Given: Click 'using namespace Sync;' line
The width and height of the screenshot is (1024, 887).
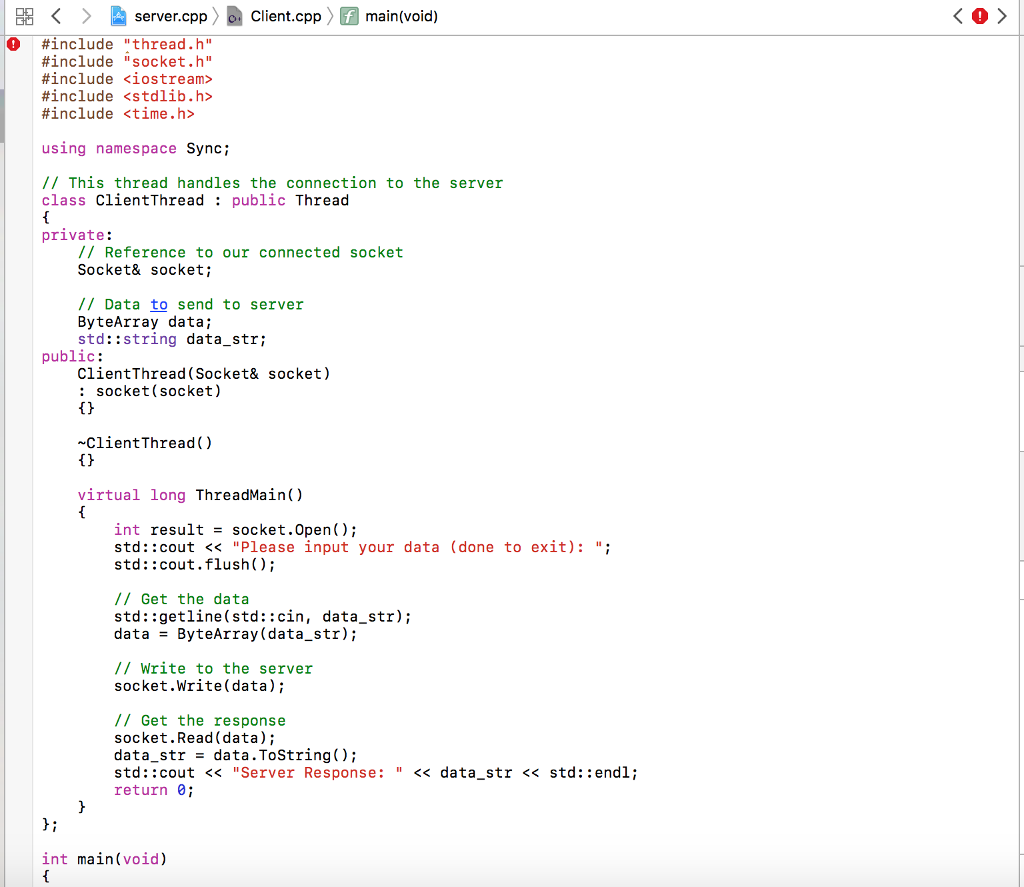Looking at the screenshot, I should pos(136,148).
